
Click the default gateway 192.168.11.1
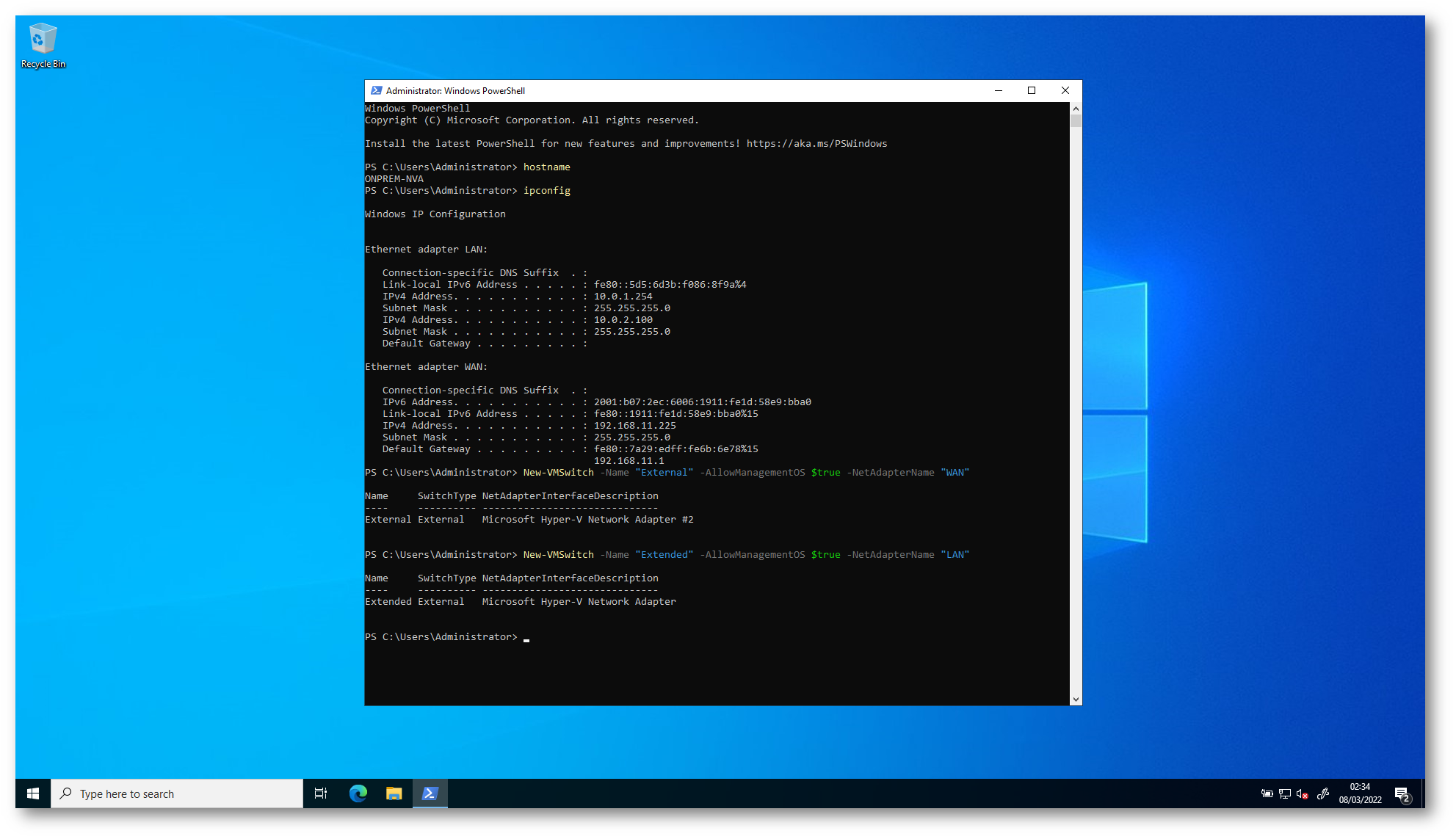pos(629,461)
